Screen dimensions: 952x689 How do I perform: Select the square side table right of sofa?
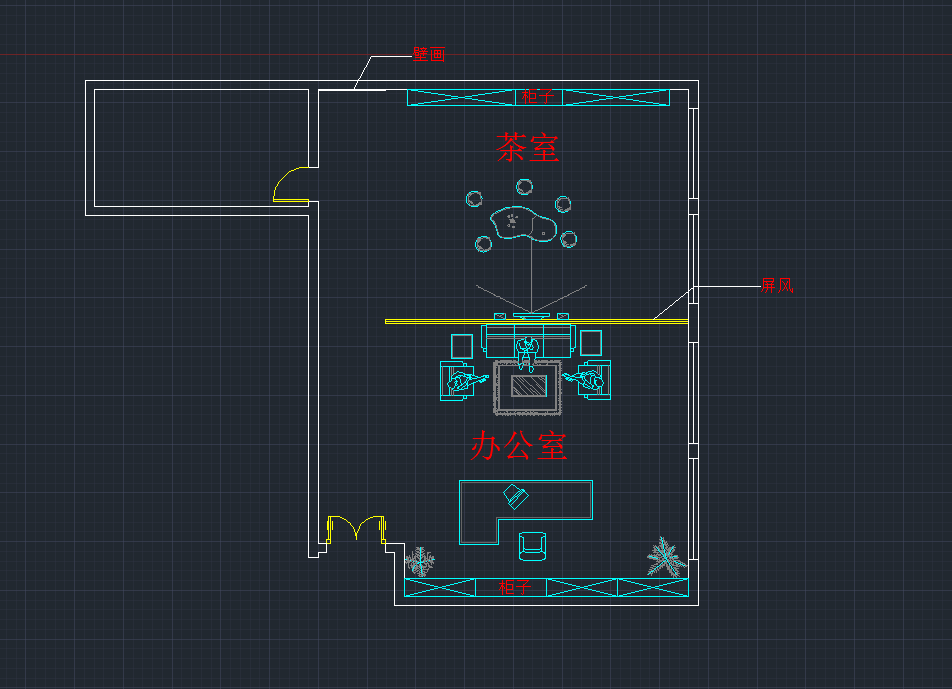click(591, 343)
